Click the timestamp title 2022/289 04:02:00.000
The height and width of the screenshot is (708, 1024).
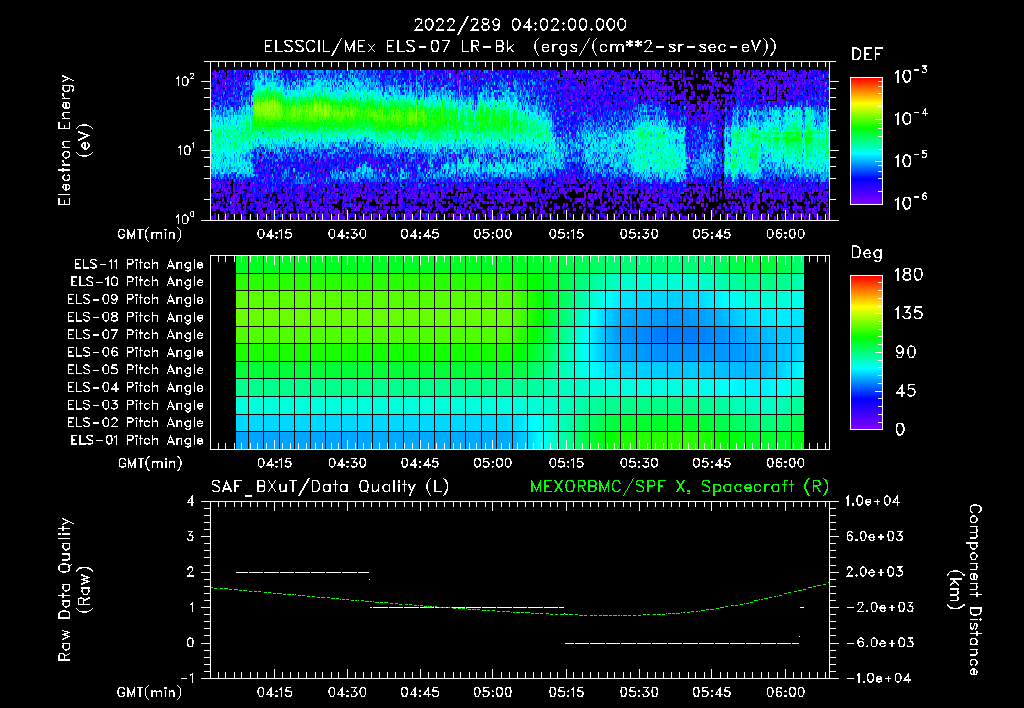520,25
